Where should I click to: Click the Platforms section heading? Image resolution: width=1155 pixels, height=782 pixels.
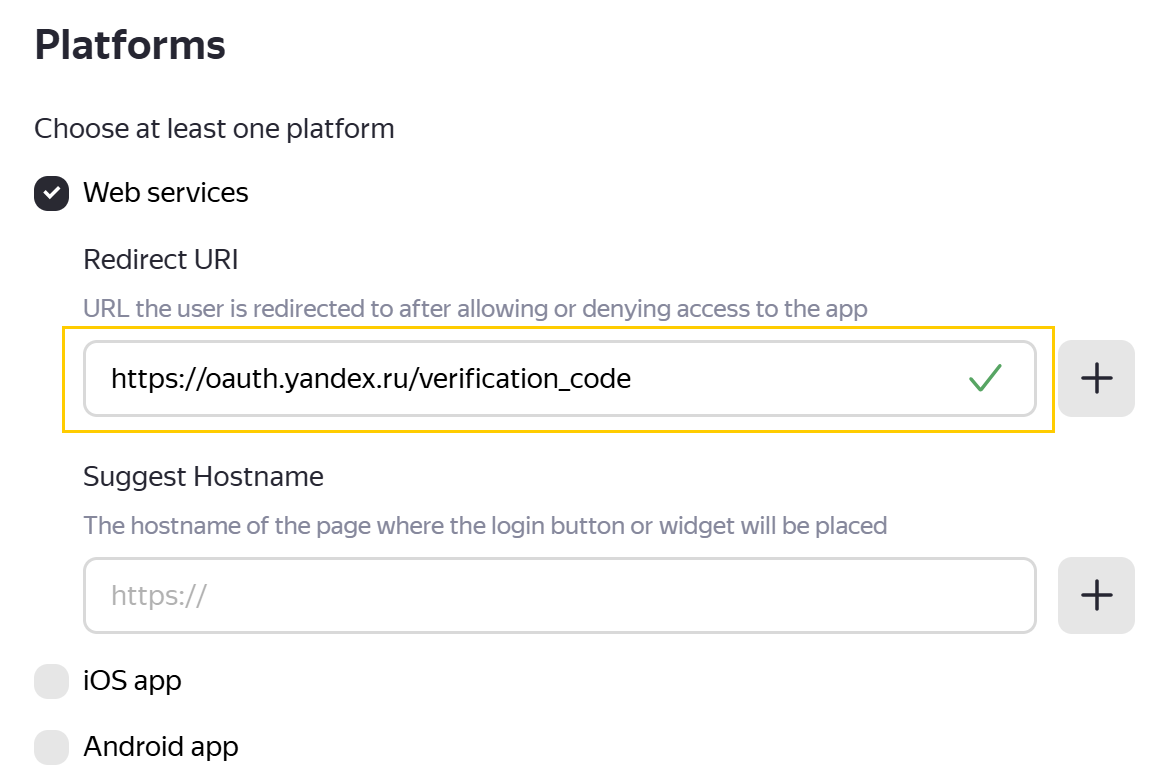coord(130,46)
